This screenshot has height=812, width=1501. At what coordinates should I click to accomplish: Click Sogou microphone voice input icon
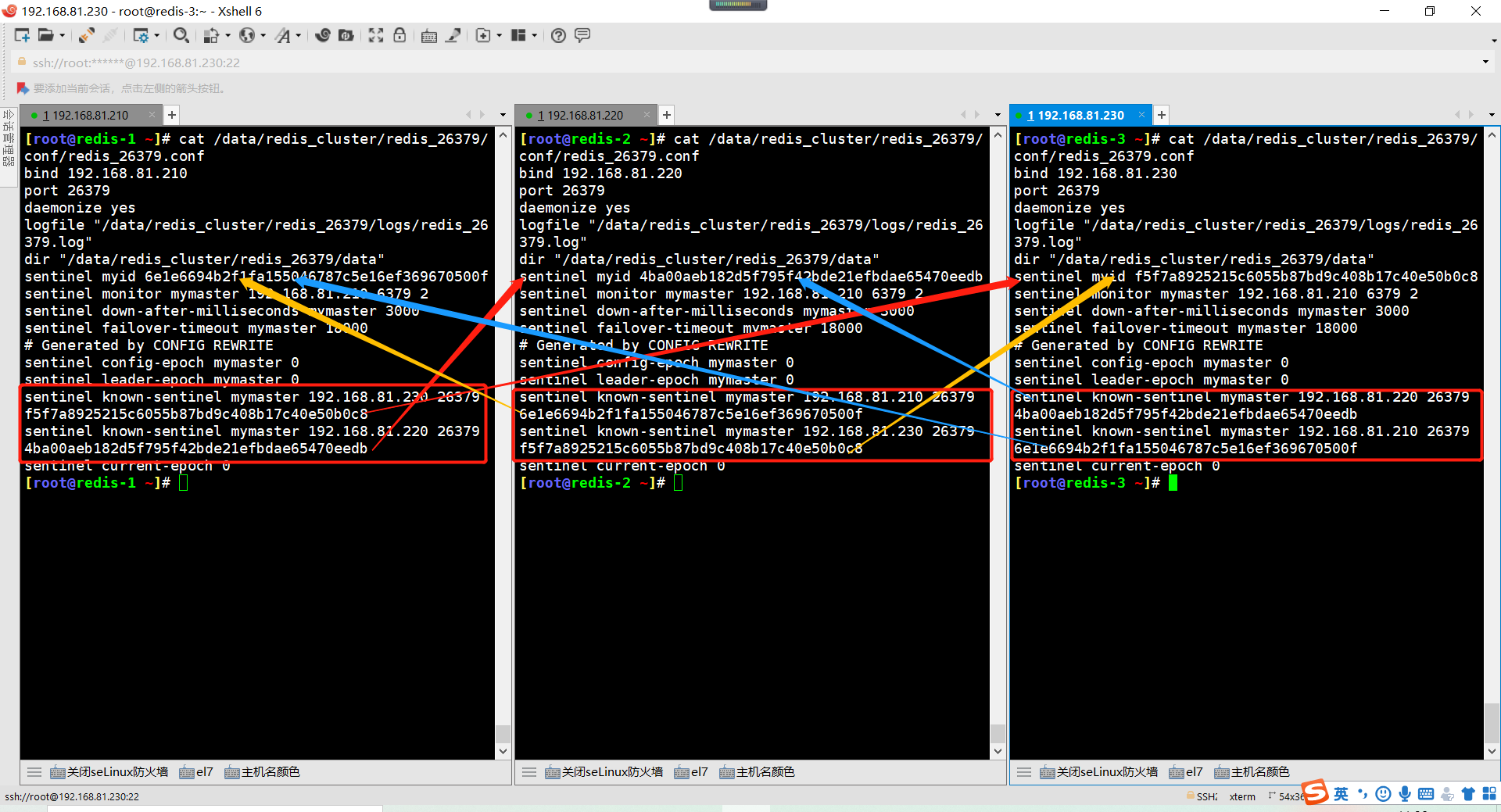pyautogui.click(x=1405, y=794)
